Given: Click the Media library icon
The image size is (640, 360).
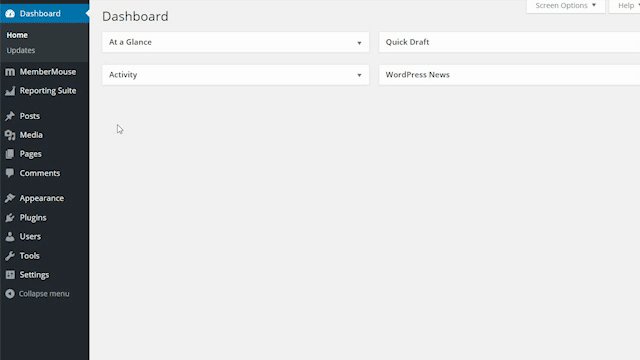Looking at the screenshot, I should (10, 135).
